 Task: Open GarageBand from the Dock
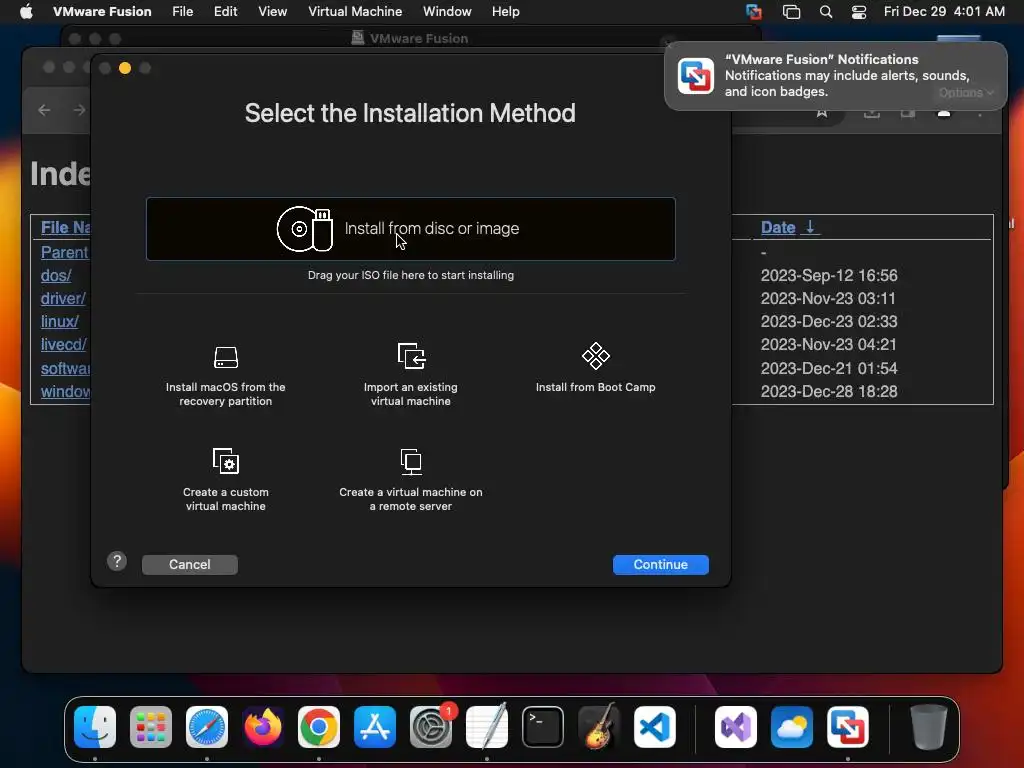click(598, 727)
